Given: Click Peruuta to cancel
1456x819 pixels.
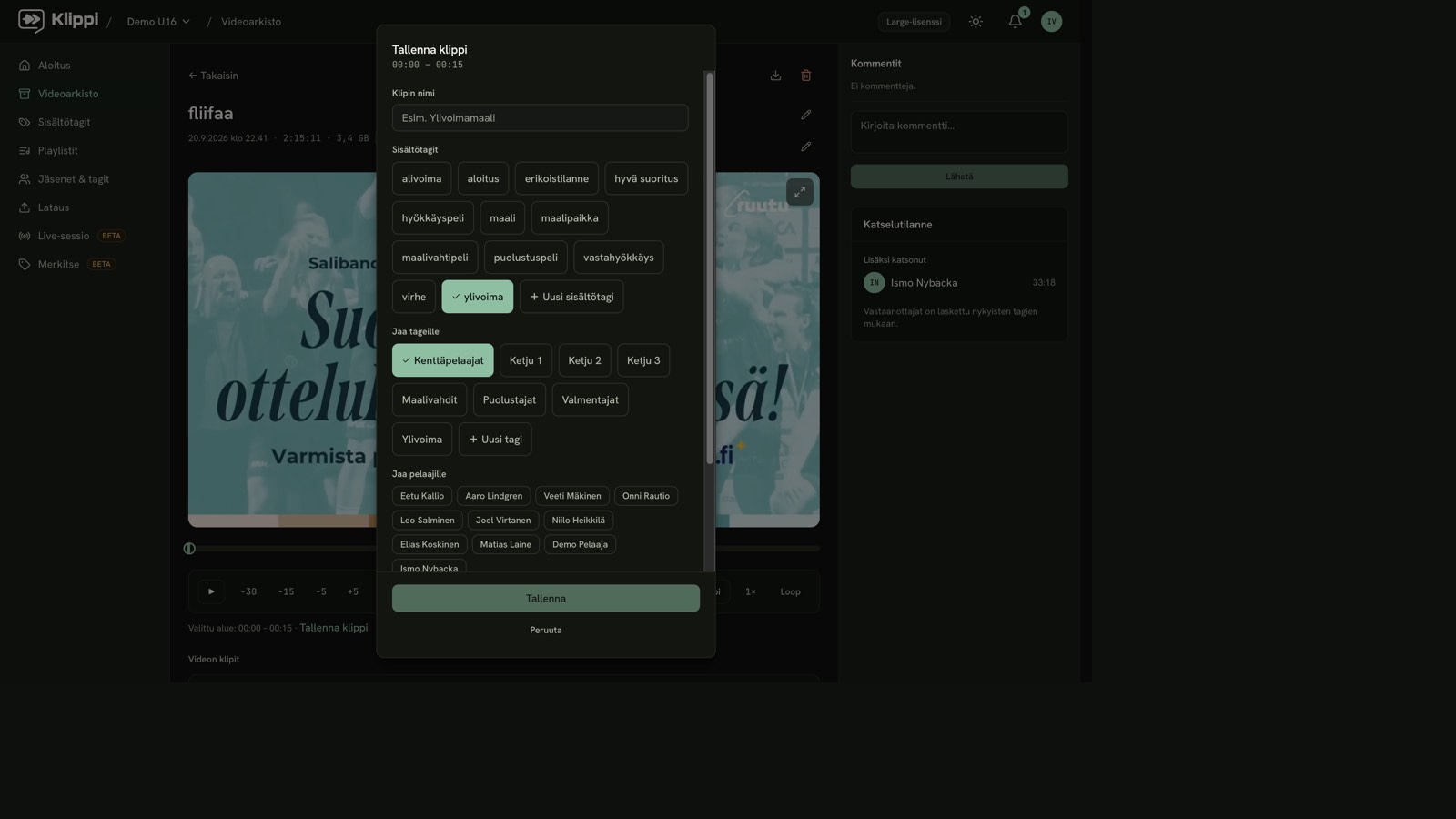Looking at the screenshot, I should tap(546, 630).
